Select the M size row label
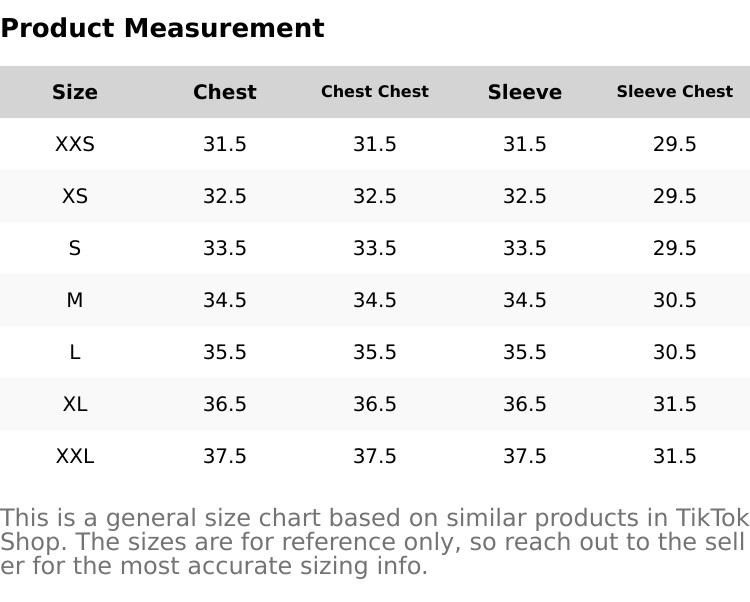 click(75, 301)
